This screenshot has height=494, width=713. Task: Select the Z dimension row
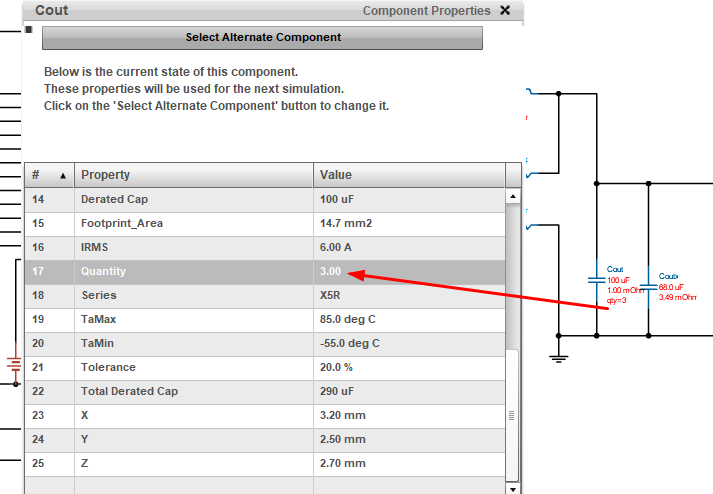(265, 464)
